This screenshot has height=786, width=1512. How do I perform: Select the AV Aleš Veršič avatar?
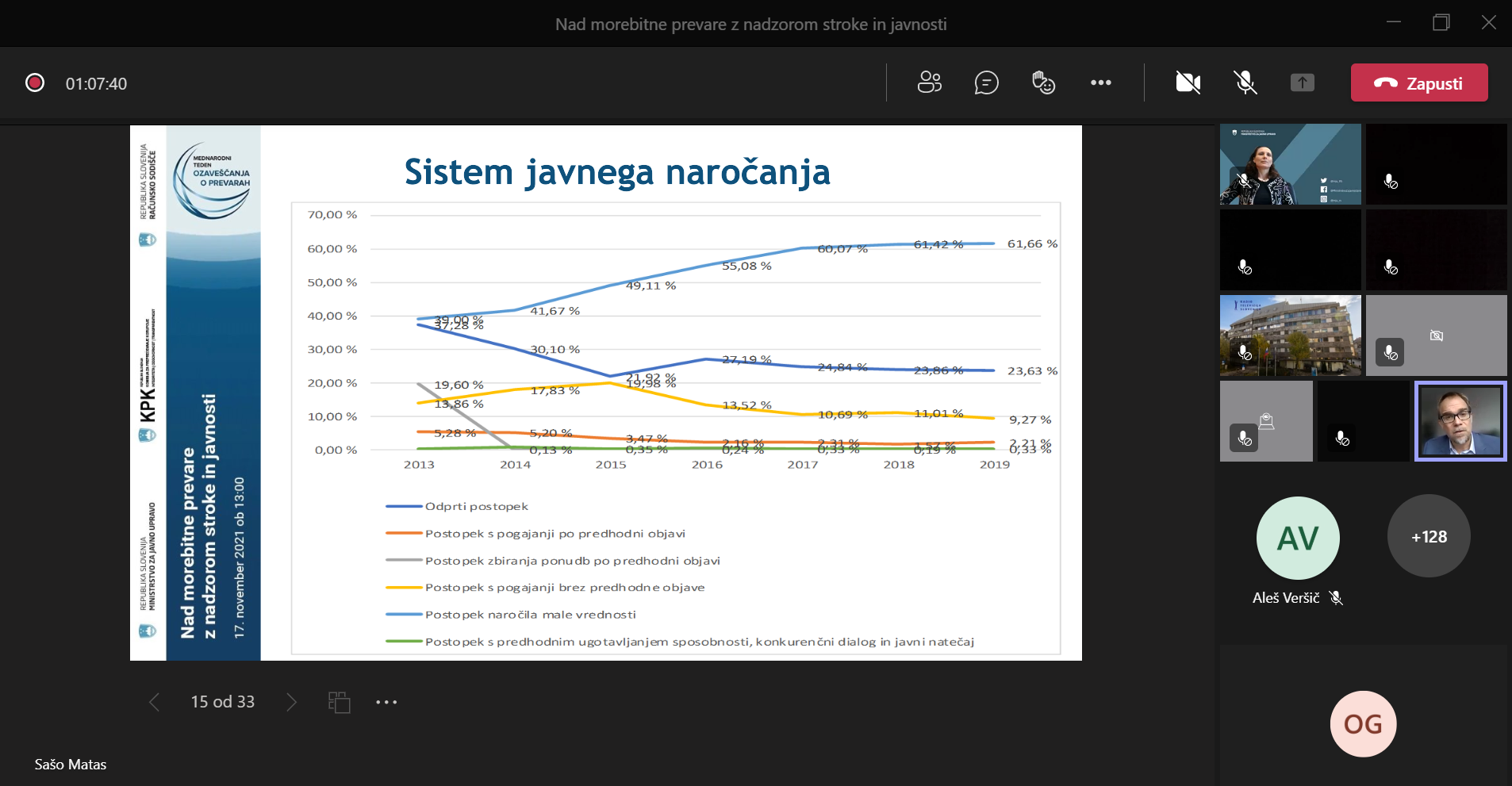[1298, 539]
